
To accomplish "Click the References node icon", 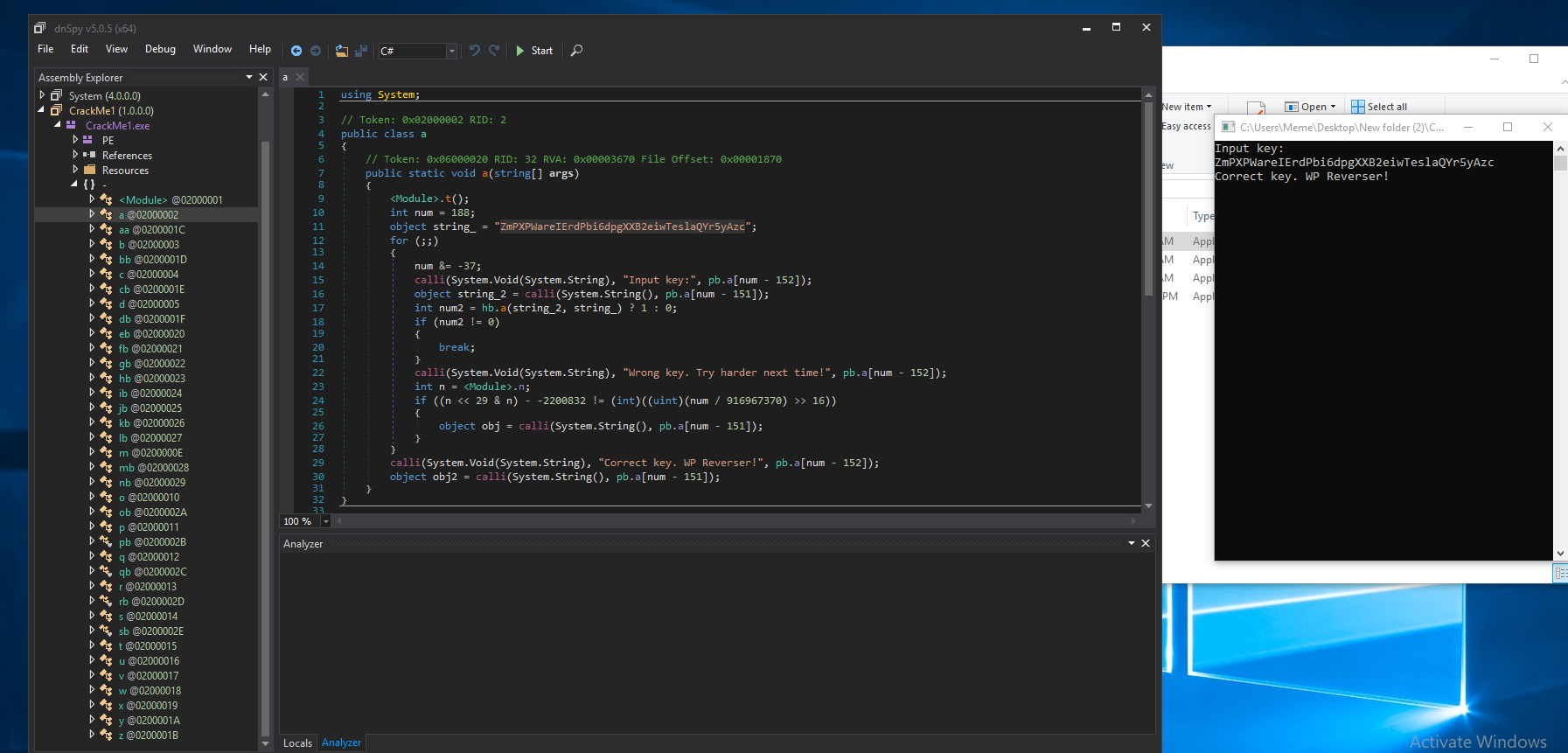I will [89, 155].
